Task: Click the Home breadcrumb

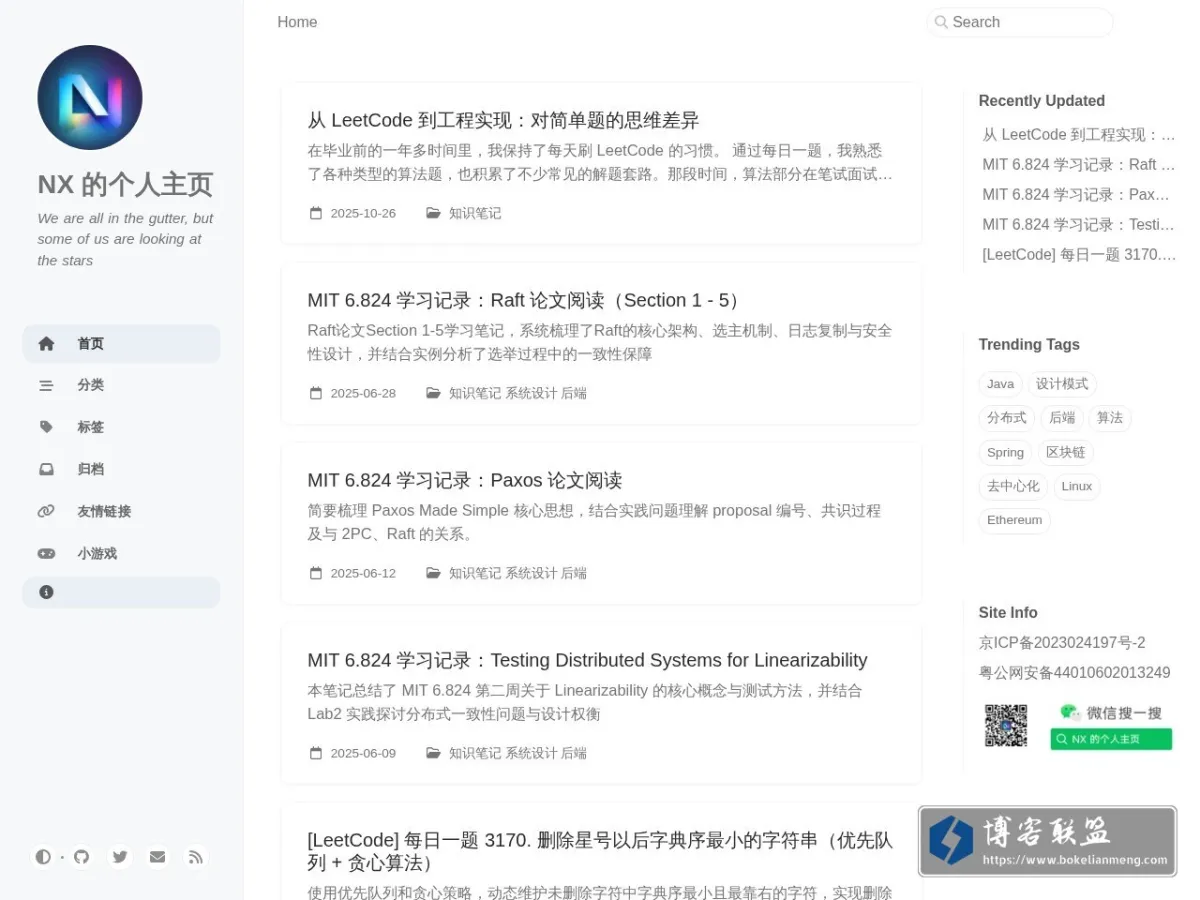Action: coord(297,22)
